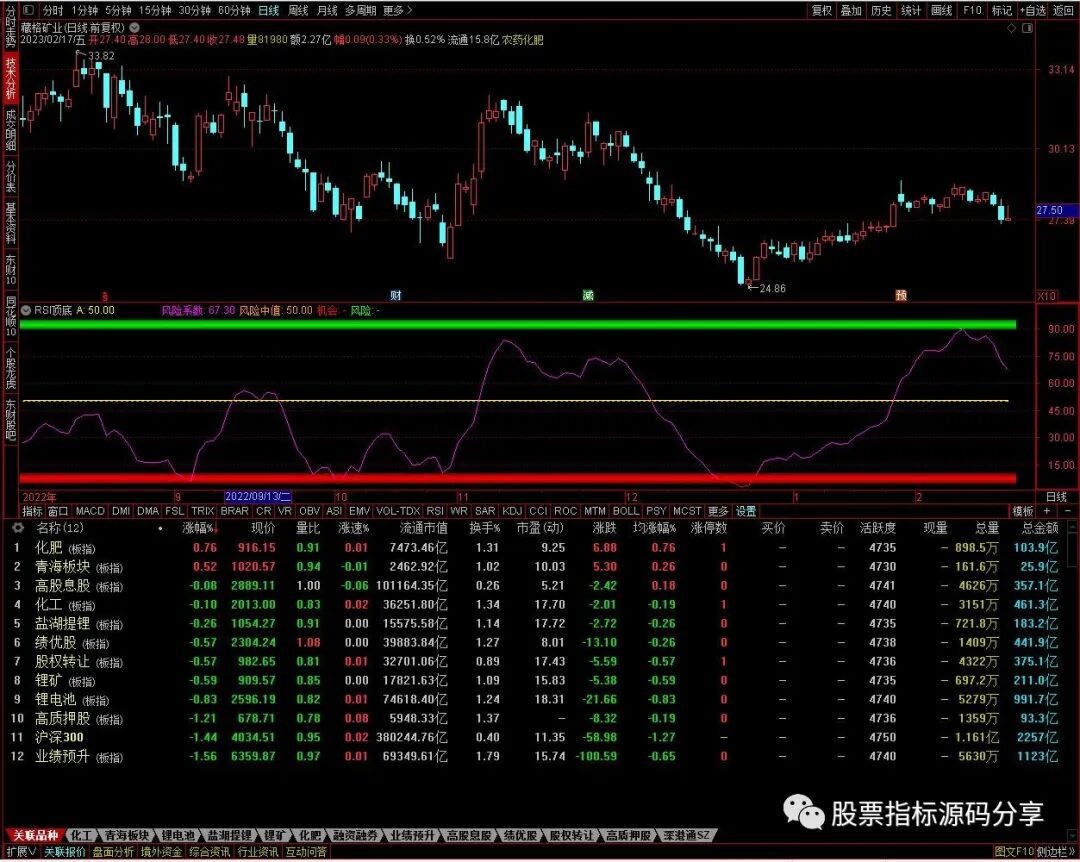Open the dropdown next to 藏格矿业 title
The width and height of the screenshot is (1080, 862).
135,28
